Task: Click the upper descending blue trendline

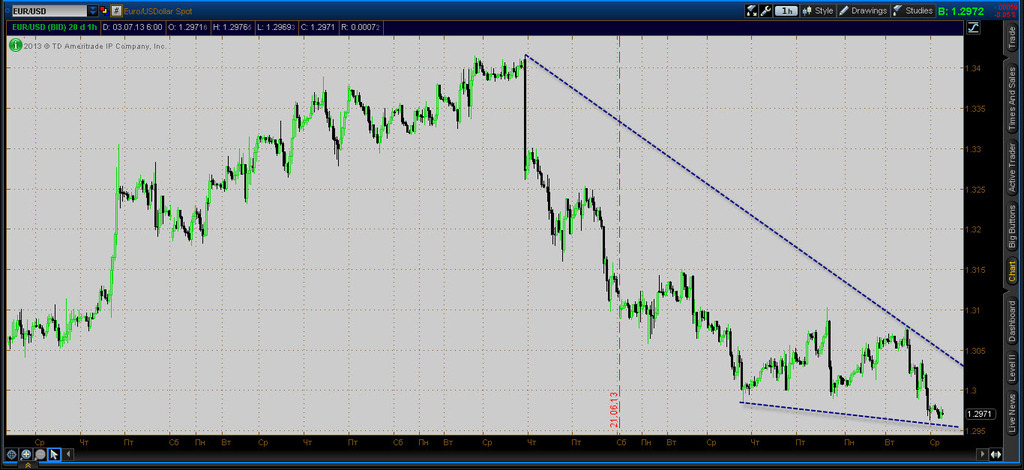Action: click(x=744, y=210)
